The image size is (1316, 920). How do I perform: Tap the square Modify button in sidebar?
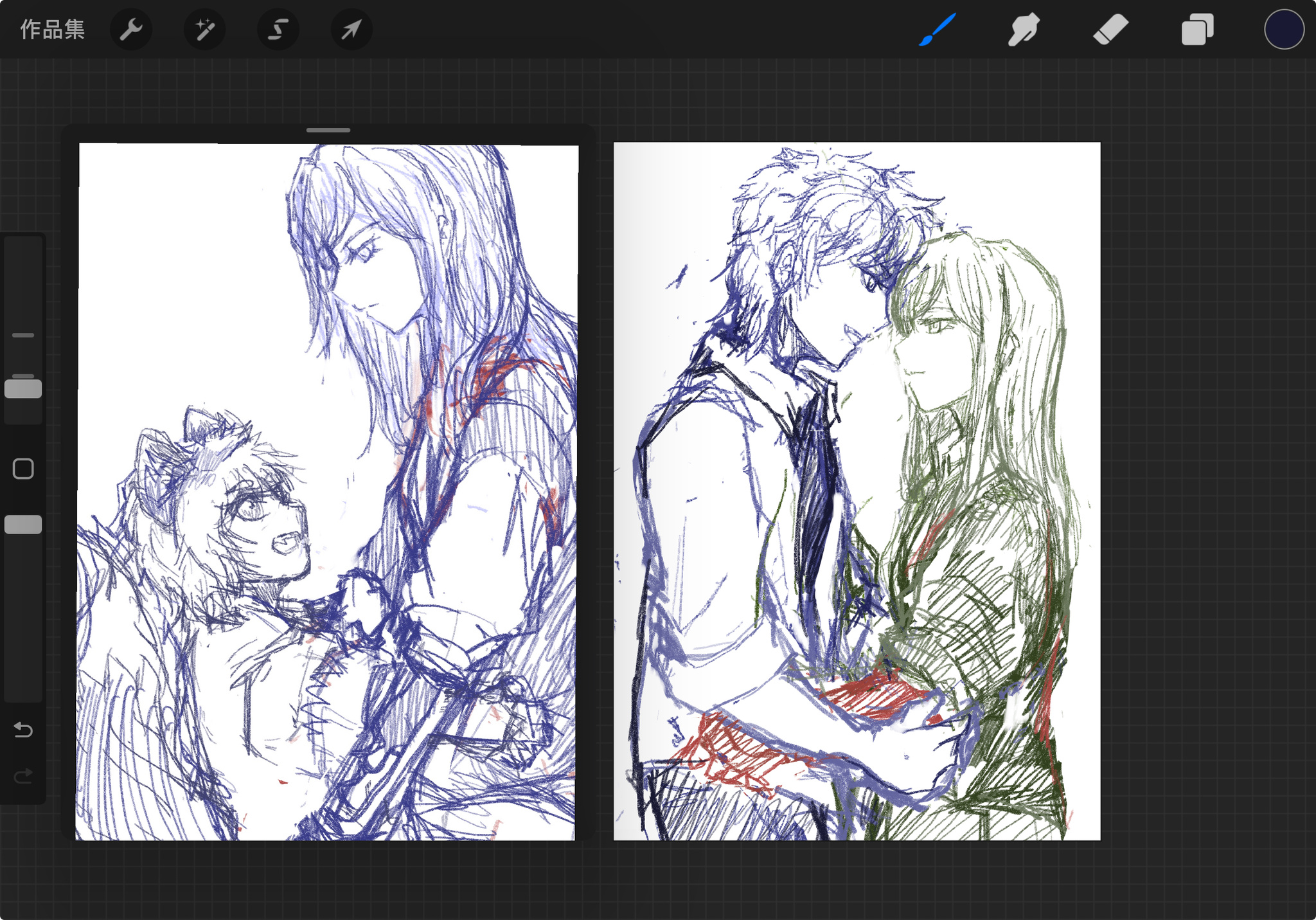click(23, 469)
